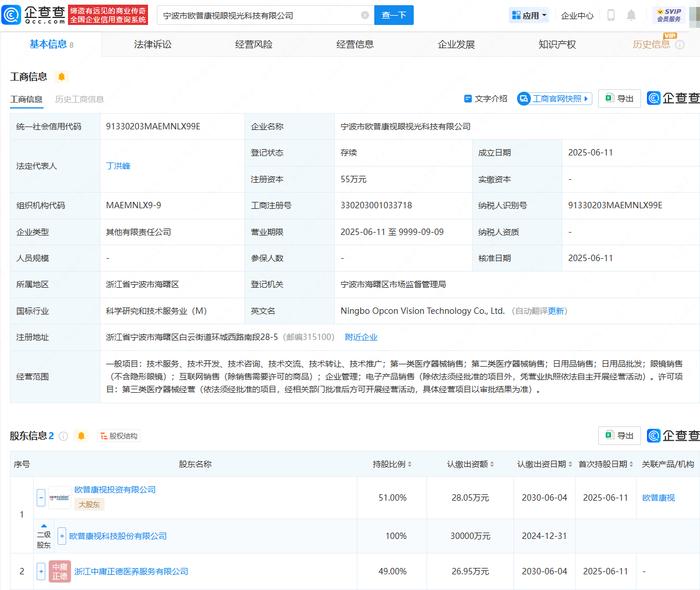
Task: Open 欧普康视投资有限公司 link
Action: (115, 490)
